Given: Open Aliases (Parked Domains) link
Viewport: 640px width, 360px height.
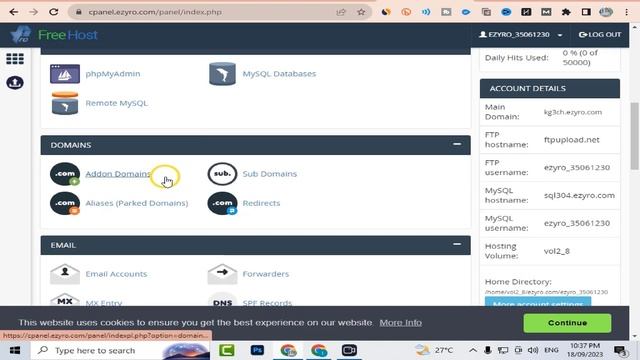Looking at the screenshot, I should tap(137, 203).
